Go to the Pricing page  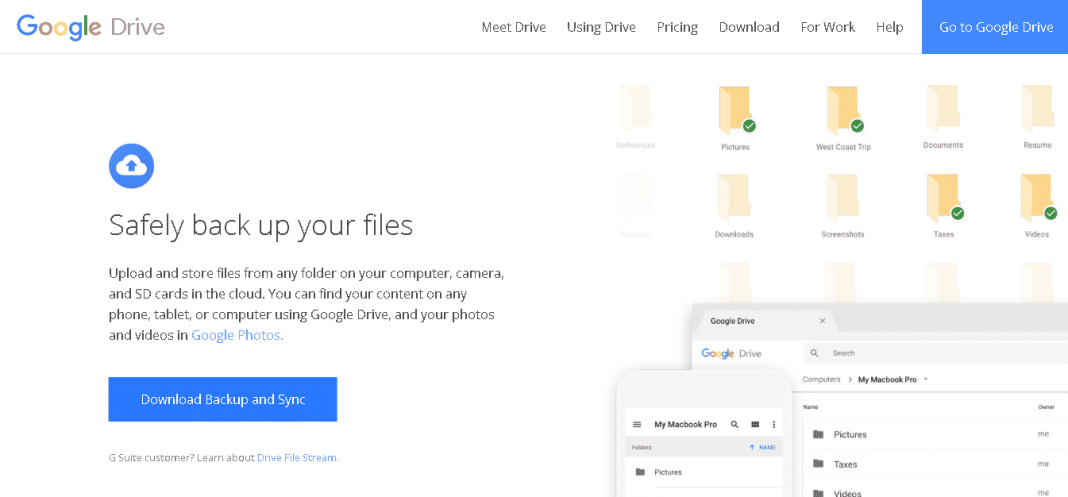tap(677, 27)
